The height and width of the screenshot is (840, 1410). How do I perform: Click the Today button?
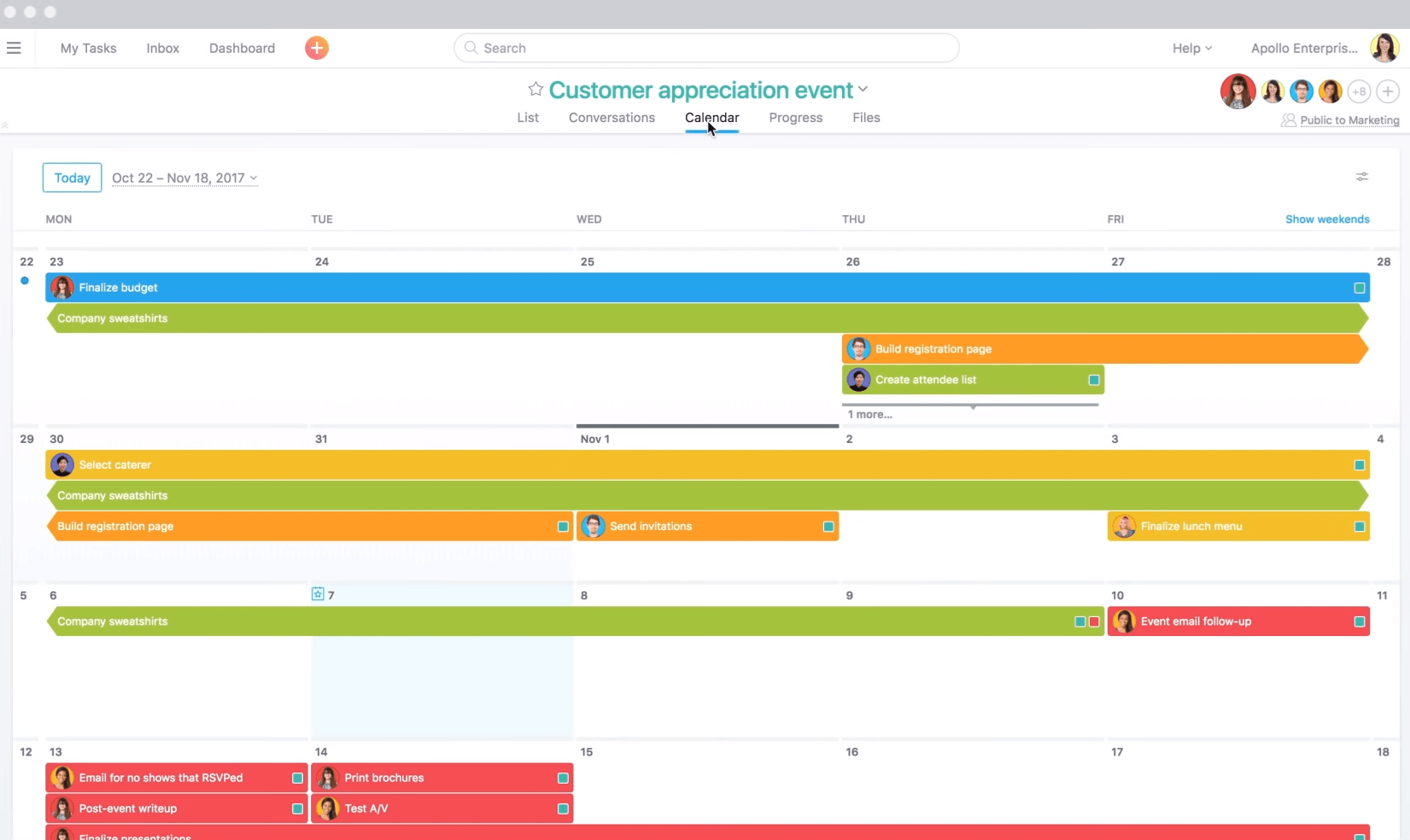coord(72,178)
